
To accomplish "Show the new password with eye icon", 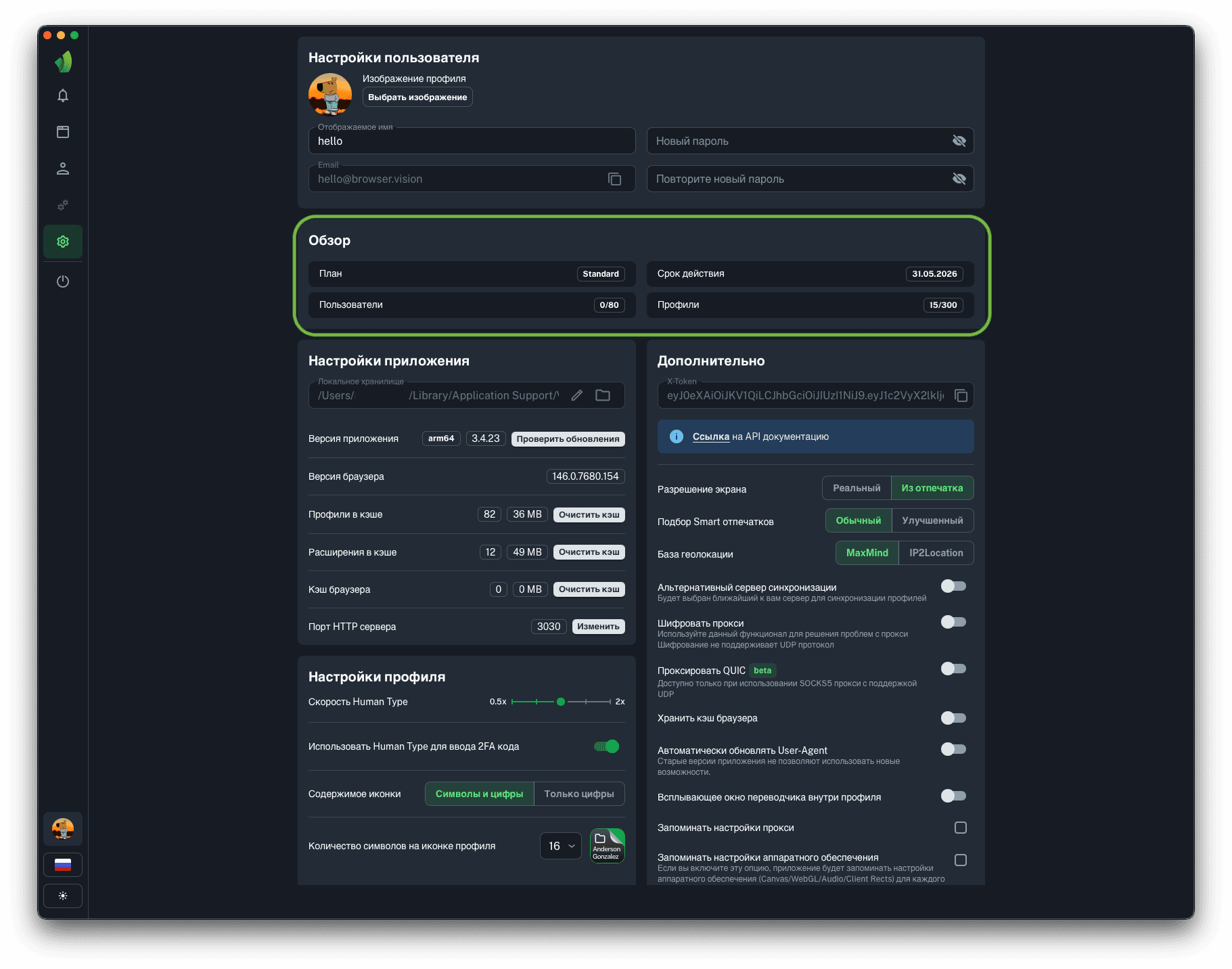I will [x=959, y=141].
